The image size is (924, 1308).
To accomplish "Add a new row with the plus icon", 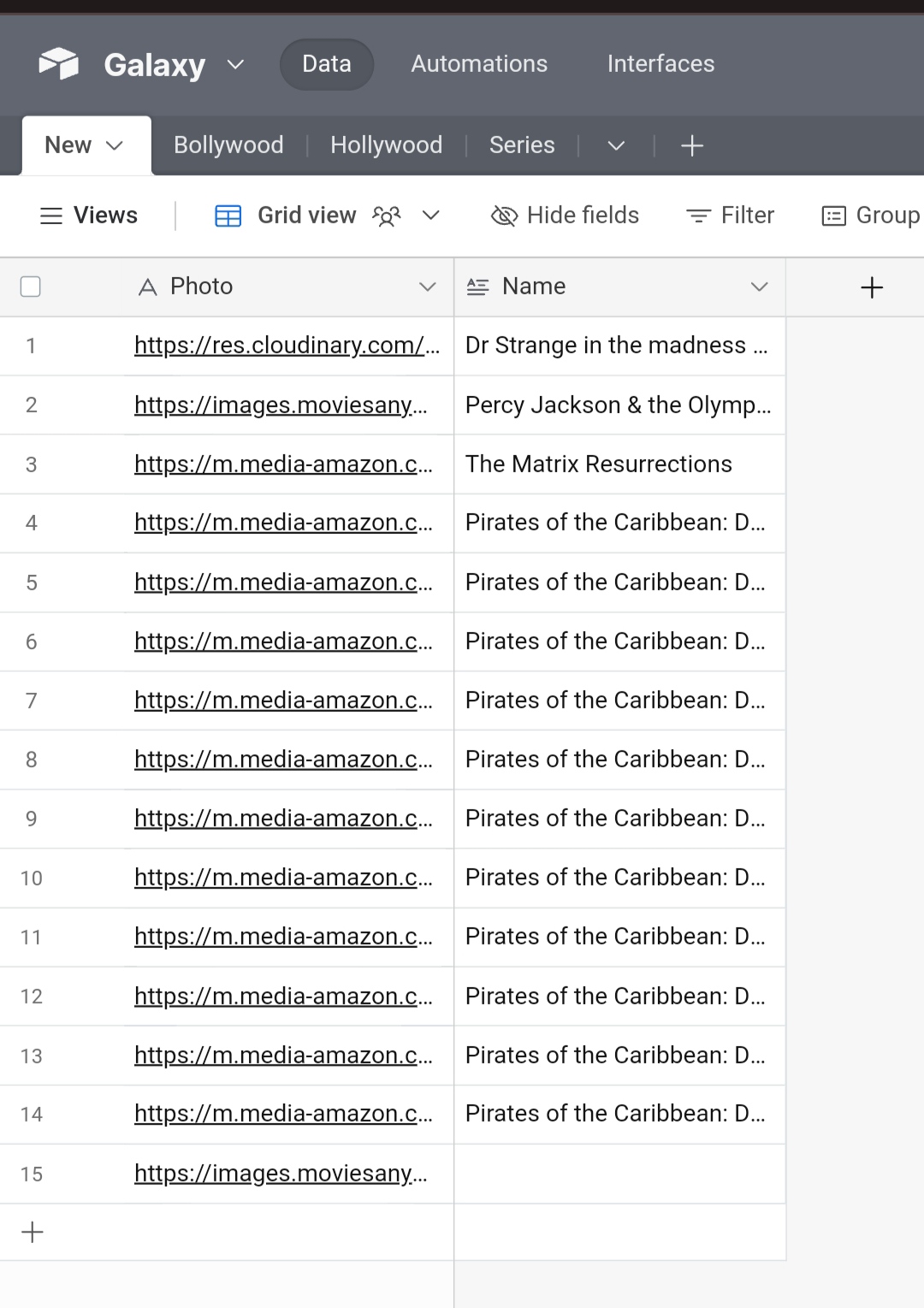I will pyautogui.click(x=32, y=1232).
